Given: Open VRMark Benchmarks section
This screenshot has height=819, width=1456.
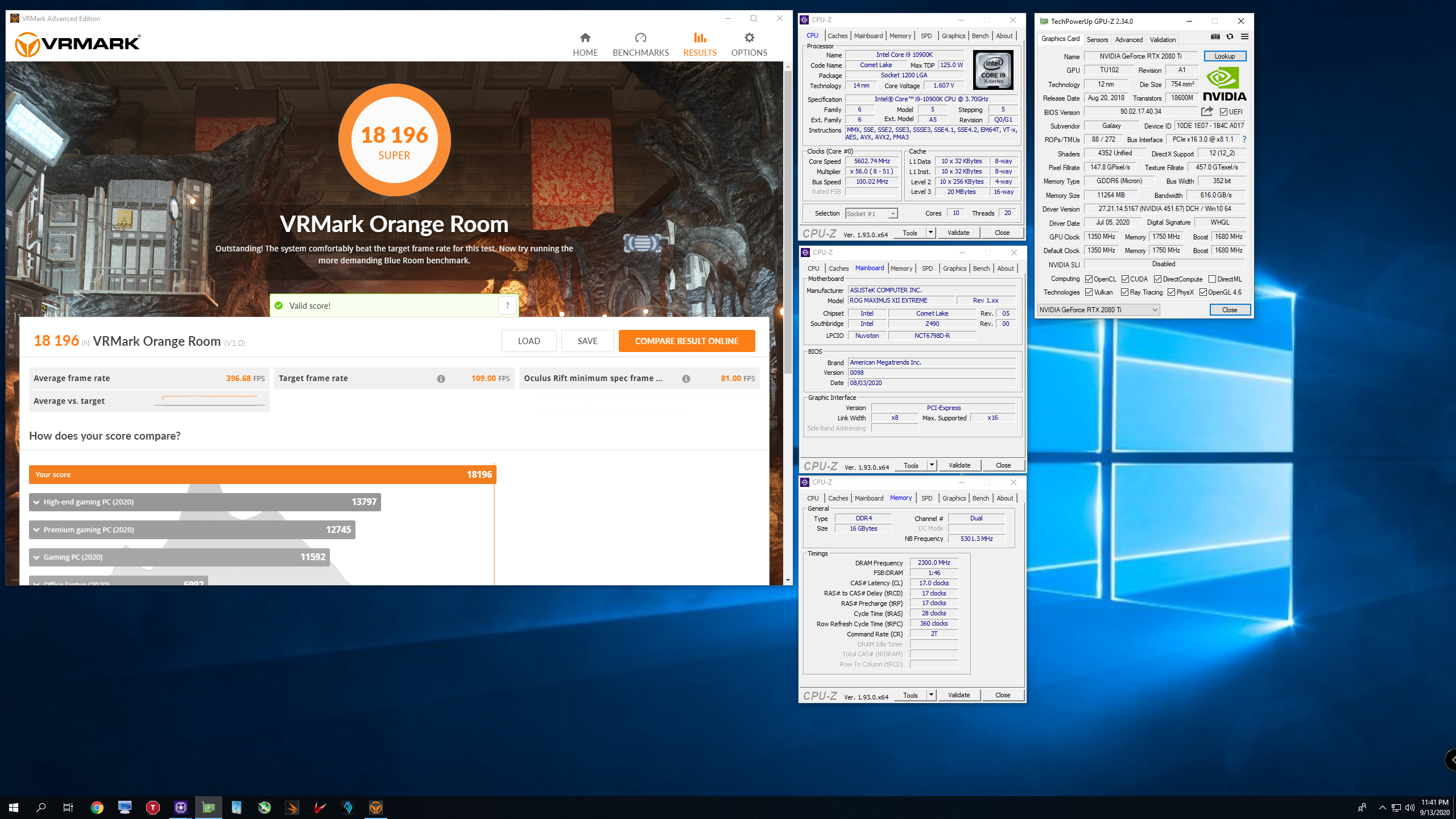Looking at the screenshot, I should (640, 44).
